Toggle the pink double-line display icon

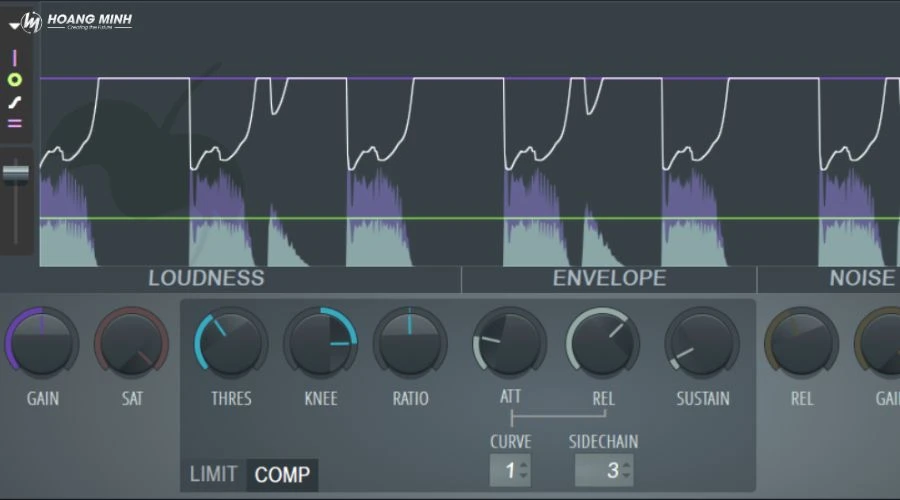15,123
